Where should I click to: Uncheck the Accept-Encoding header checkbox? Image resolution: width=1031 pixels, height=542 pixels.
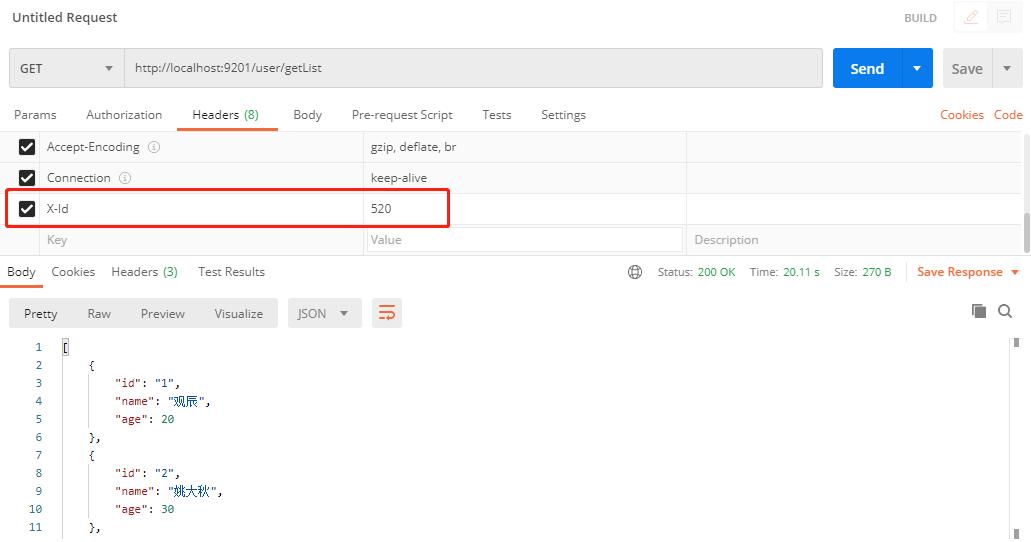click(x=27, y=147)
